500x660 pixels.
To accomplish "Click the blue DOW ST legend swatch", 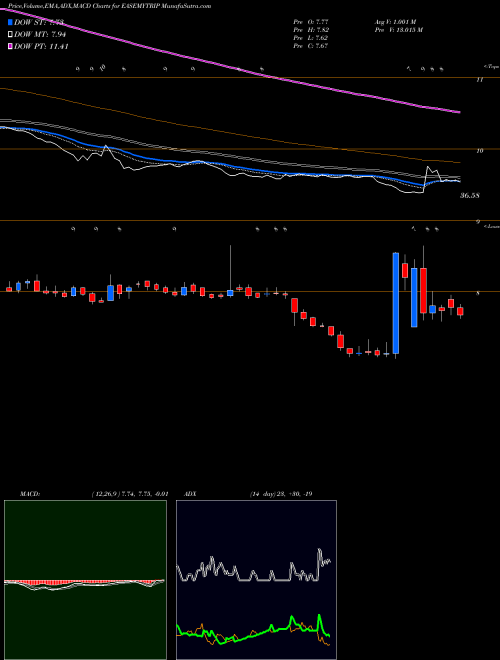I will (10, 22).
